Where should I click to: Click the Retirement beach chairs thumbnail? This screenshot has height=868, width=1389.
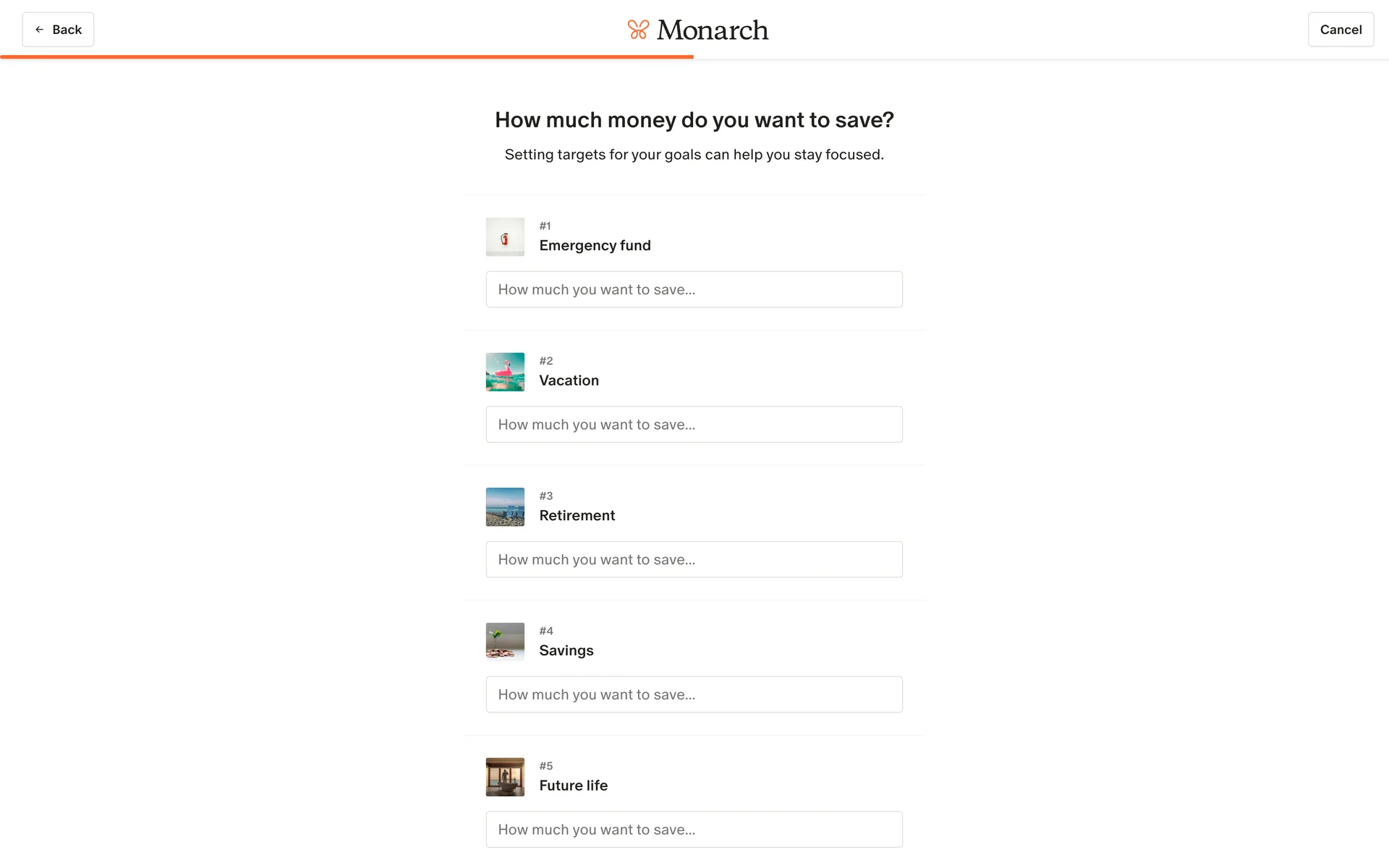(x=505, y=507)
